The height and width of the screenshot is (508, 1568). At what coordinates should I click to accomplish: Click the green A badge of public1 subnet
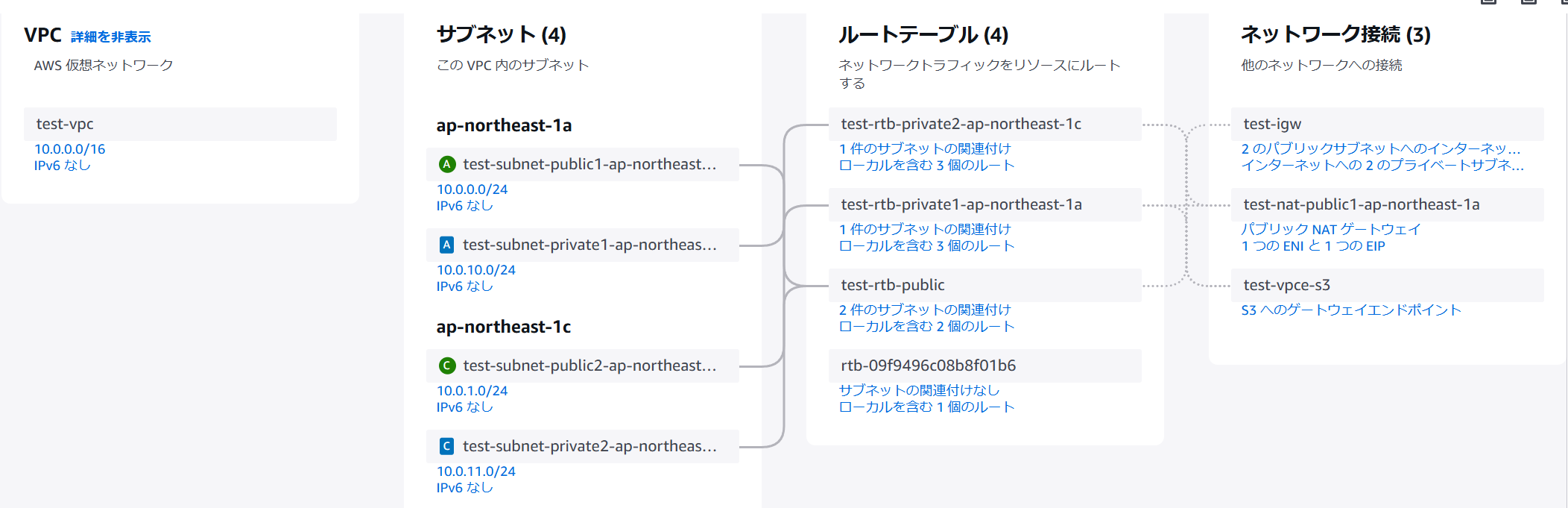pos(447,164)
